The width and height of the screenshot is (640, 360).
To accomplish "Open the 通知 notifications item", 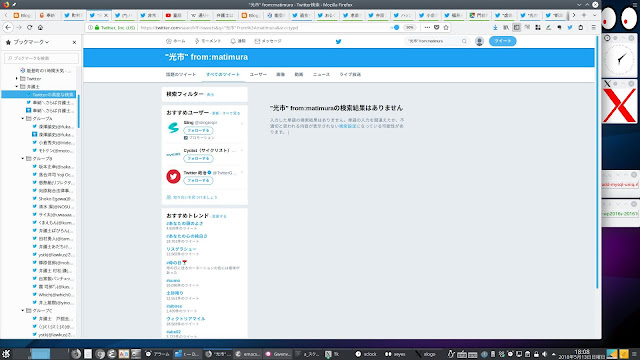I will (238, 41).
